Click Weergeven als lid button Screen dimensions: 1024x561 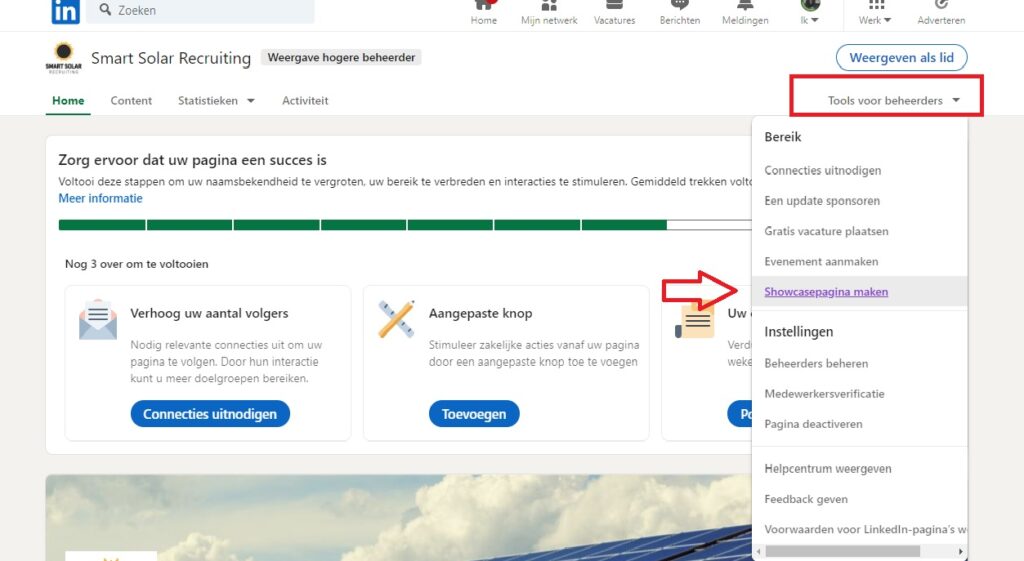[901, 58]
